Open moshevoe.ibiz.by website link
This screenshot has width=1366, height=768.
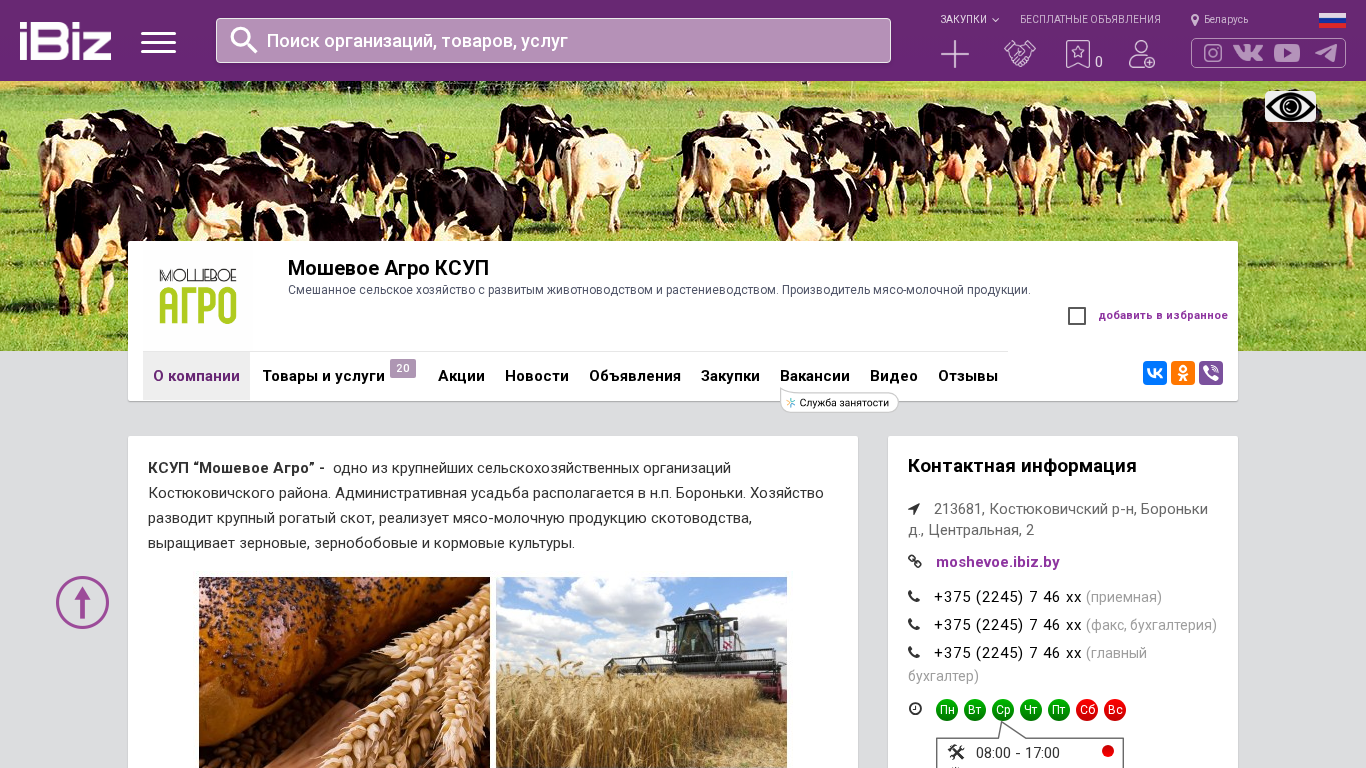click(x=998, y=562)
